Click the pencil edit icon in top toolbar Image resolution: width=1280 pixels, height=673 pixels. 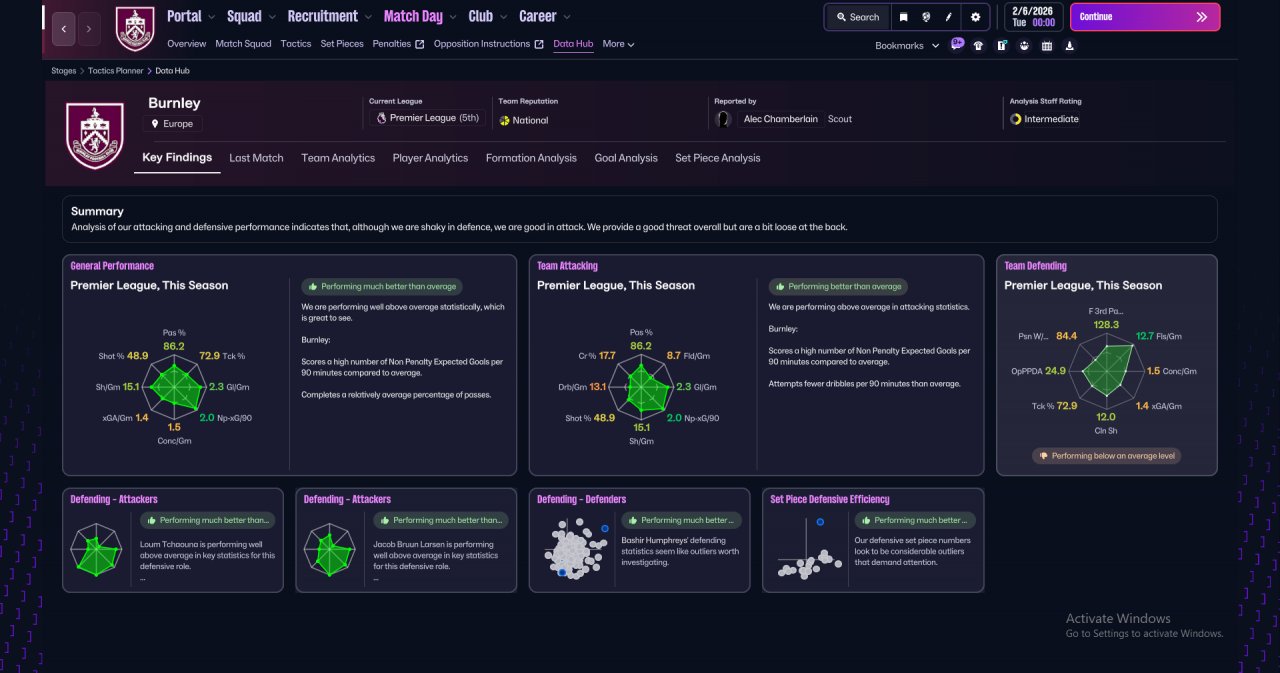pos(949,17)
